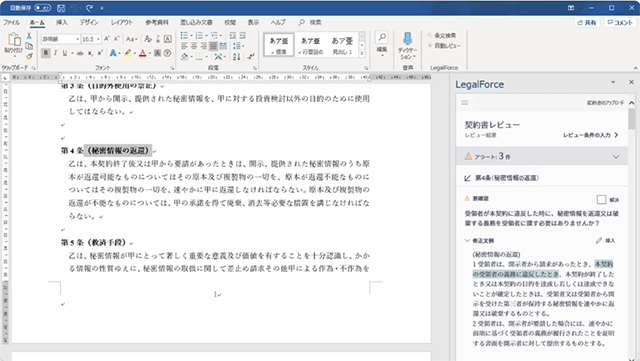Viewport: 640px width, 361px height.
Task: Open the 表示 ribbon tab
Action: click(253, 22)
